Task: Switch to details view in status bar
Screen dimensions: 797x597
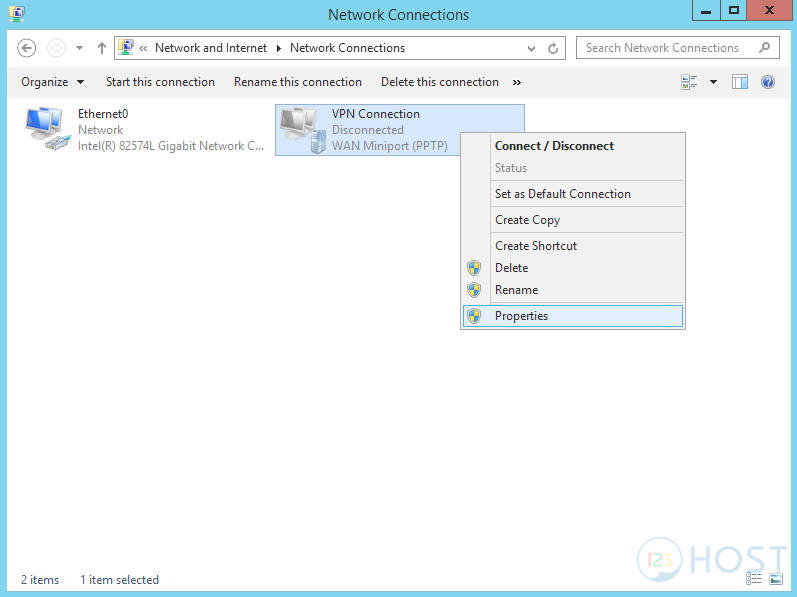Action: (753, 578)
